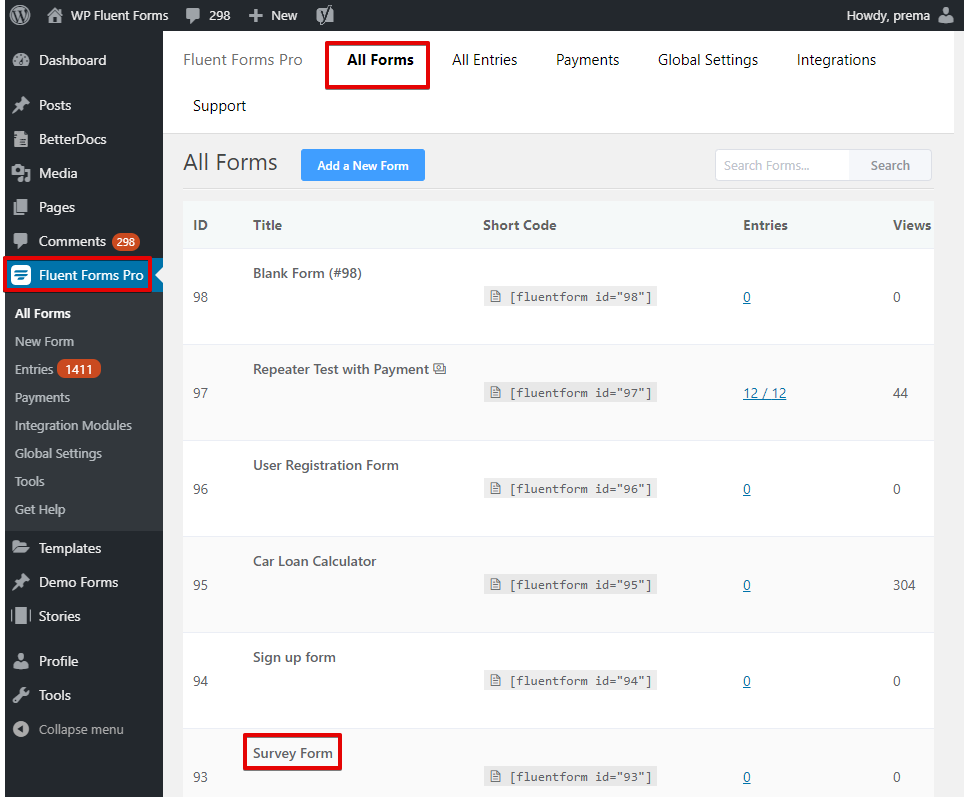Copy shortcode icon for form 97
This screenshot has width=964, height=797.
click(x=496, y=392)
